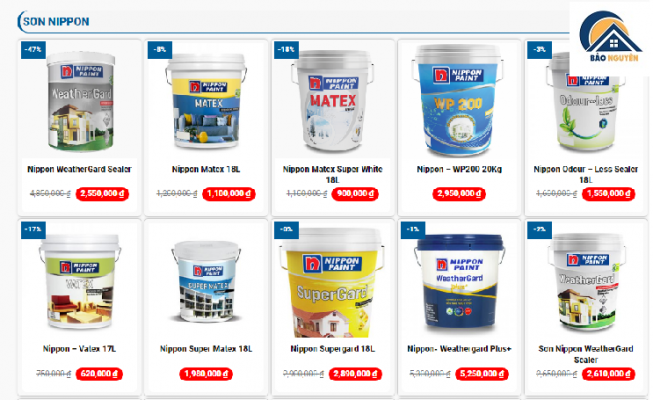Open the yellow SuperGard bucket image

tap(332, 283)
